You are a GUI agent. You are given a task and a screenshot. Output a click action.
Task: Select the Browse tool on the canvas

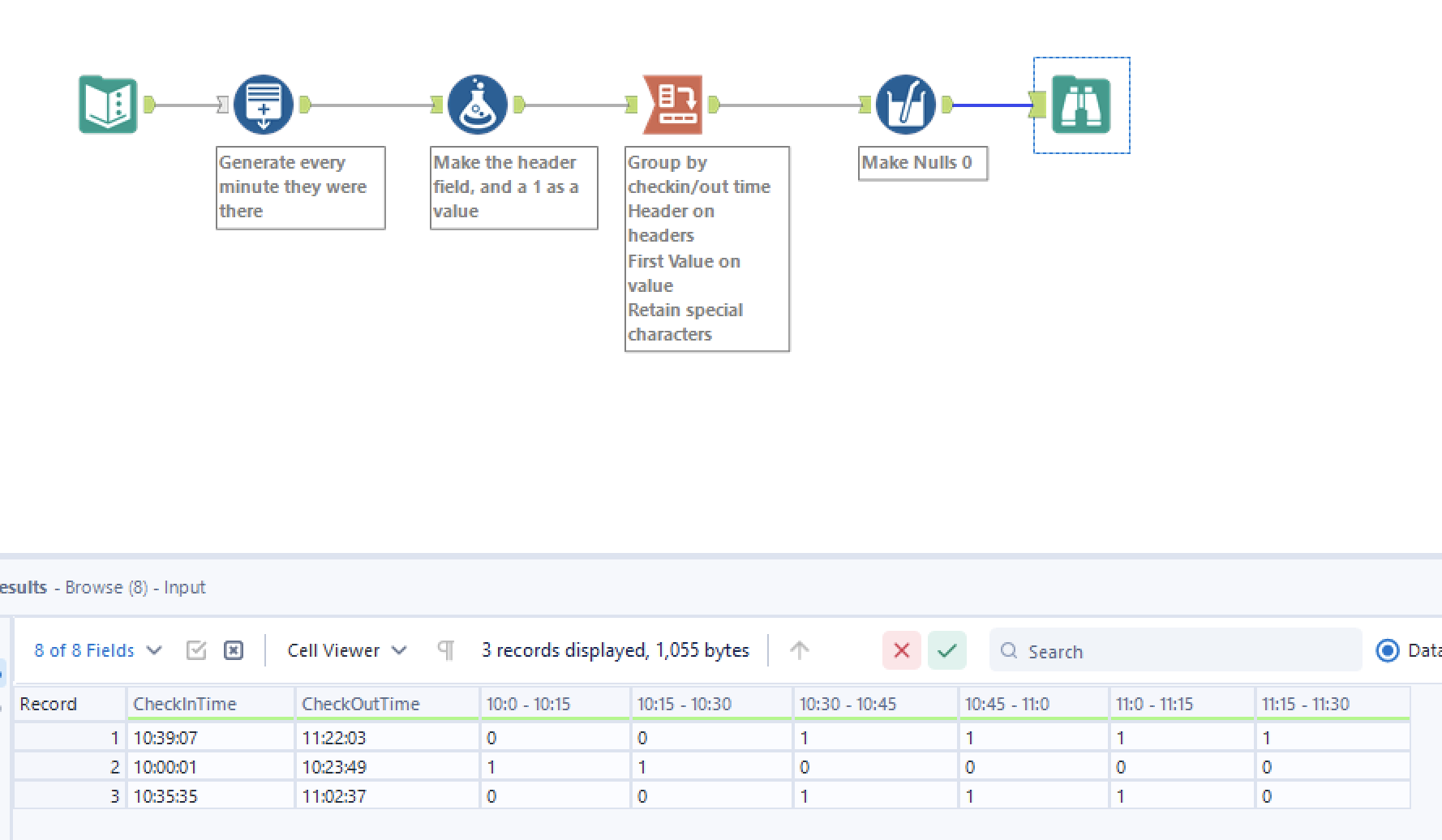(x=1082, y=104)
